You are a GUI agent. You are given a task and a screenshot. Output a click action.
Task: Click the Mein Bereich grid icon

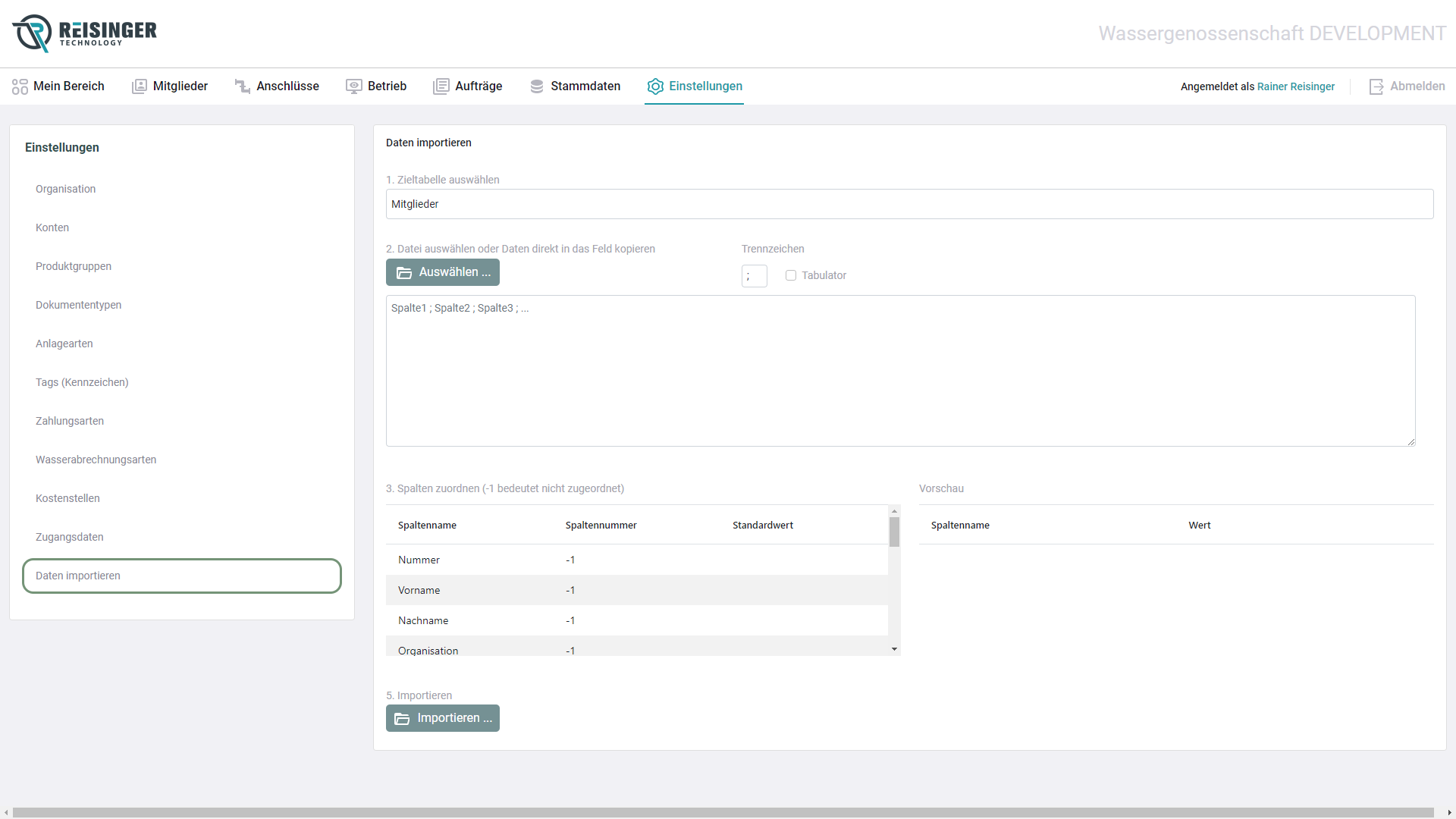tap(20, 86)
